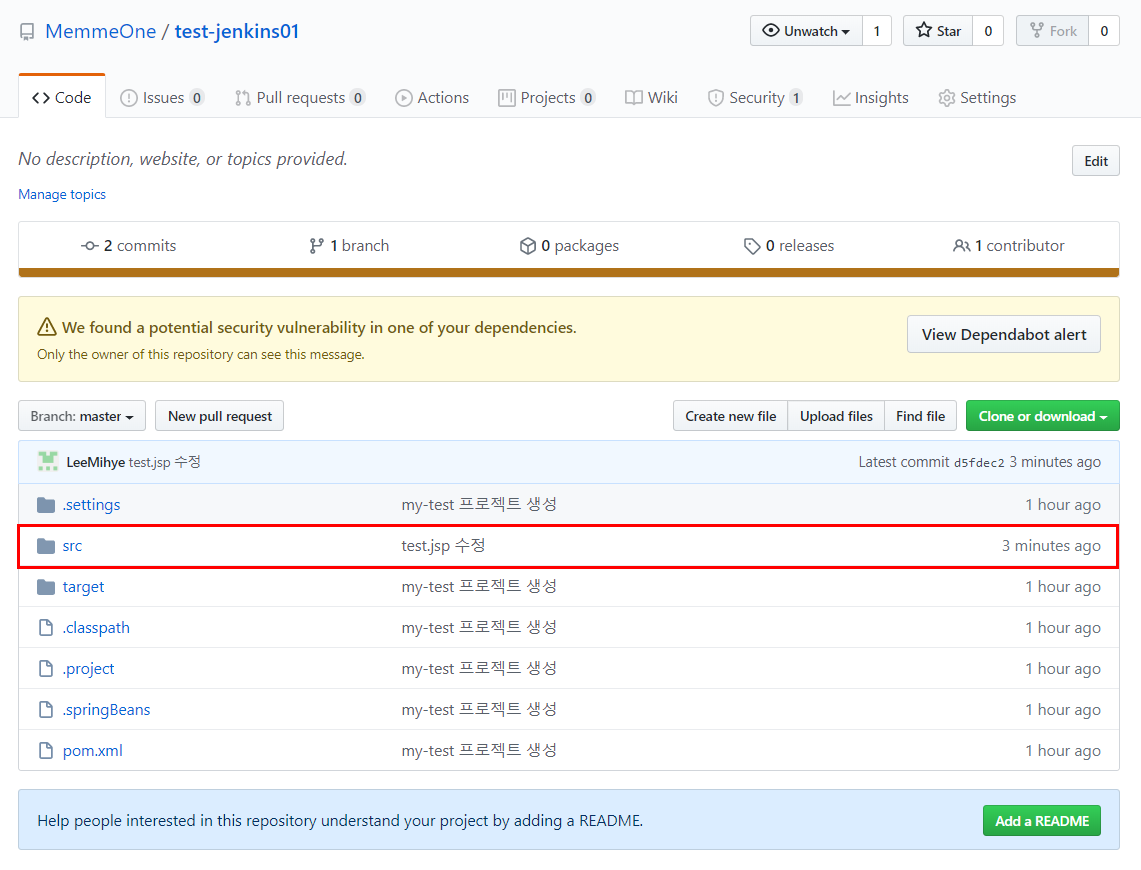Screen dimensions: 1141x870
Task: Open the pom.xml file
Action: 92,751
